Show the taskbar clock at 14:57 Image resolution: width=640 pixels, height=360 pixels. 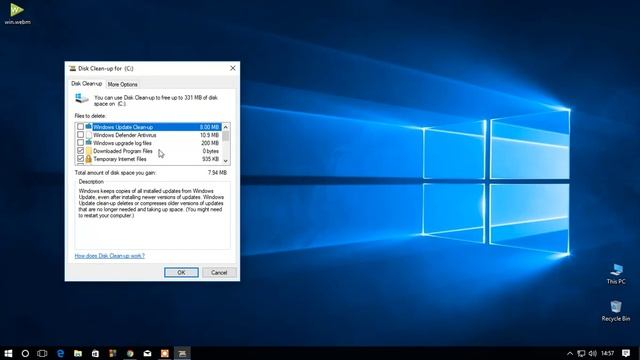[607, 353]
